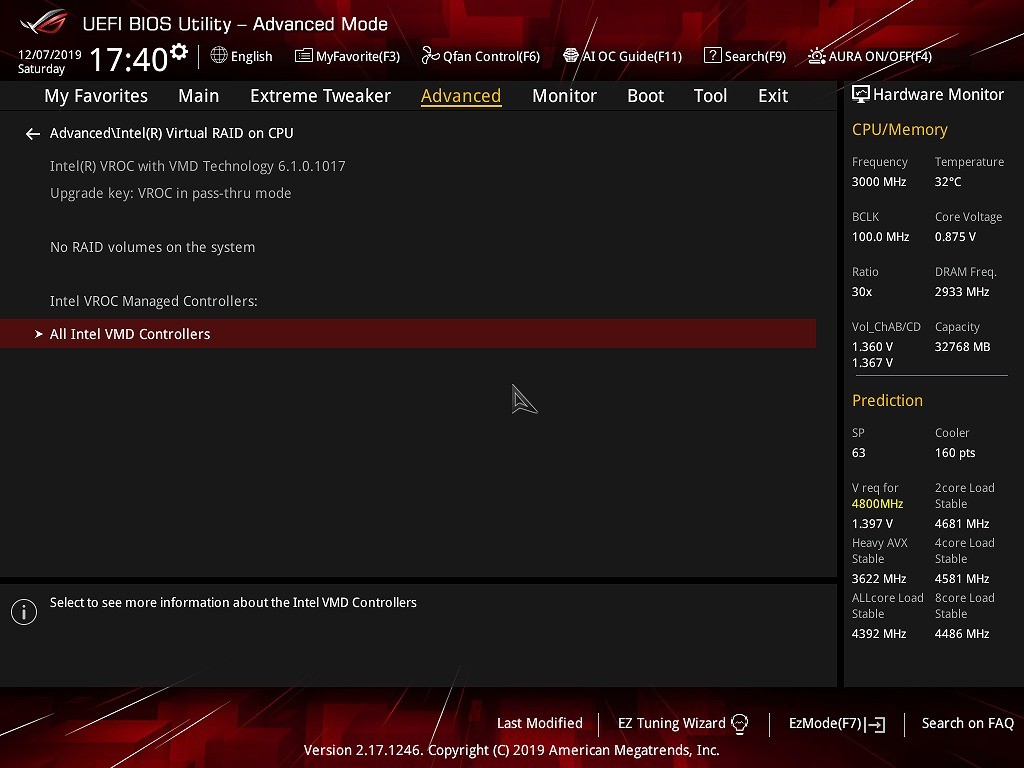Click the CPU/Memory heading

pos(899,130)
